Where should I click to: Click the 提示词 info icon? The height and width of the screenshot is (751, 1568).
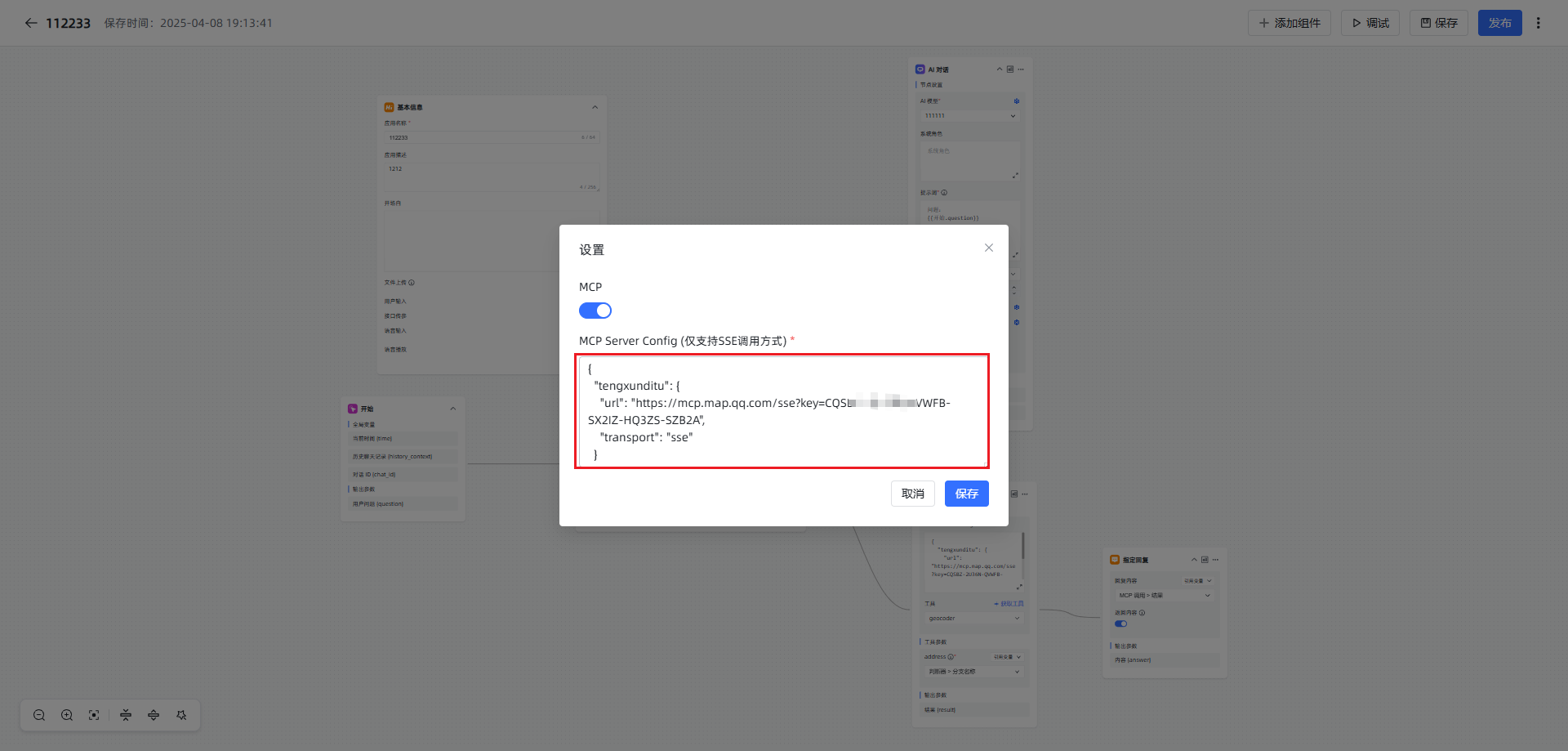[x=944, y=193]
